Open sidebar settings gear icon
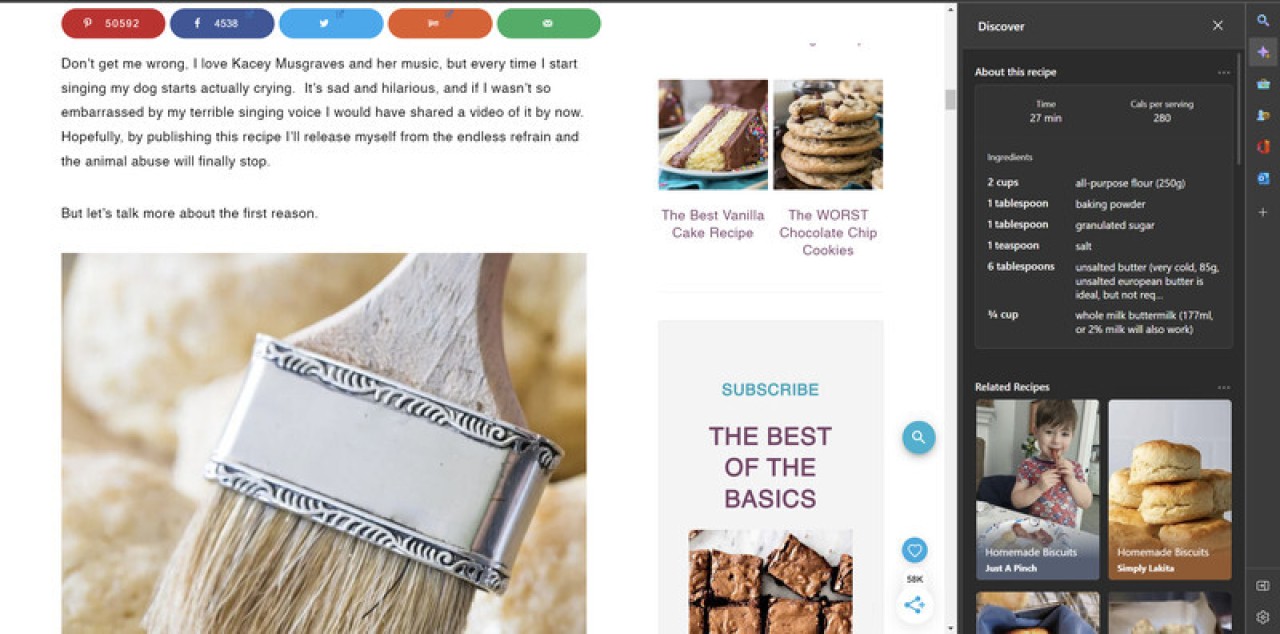The height and width of the screenshot is (634, 1280). [1263, 617]
